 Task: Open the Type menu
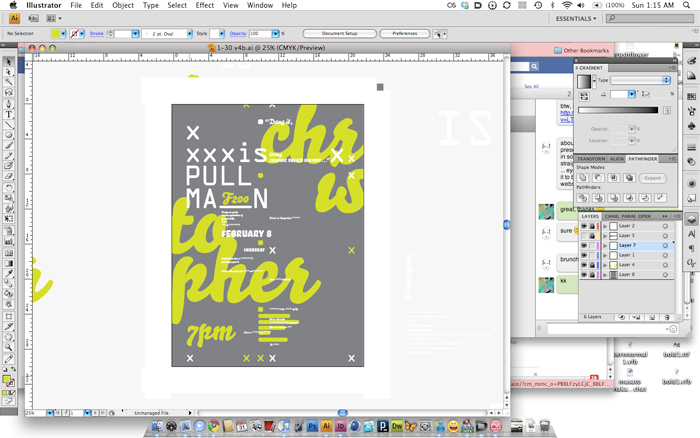(x=150, y=5)
